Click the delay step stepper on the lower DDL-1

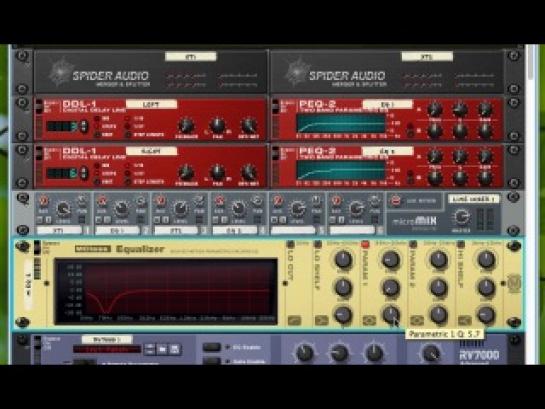tap(84, 173)
